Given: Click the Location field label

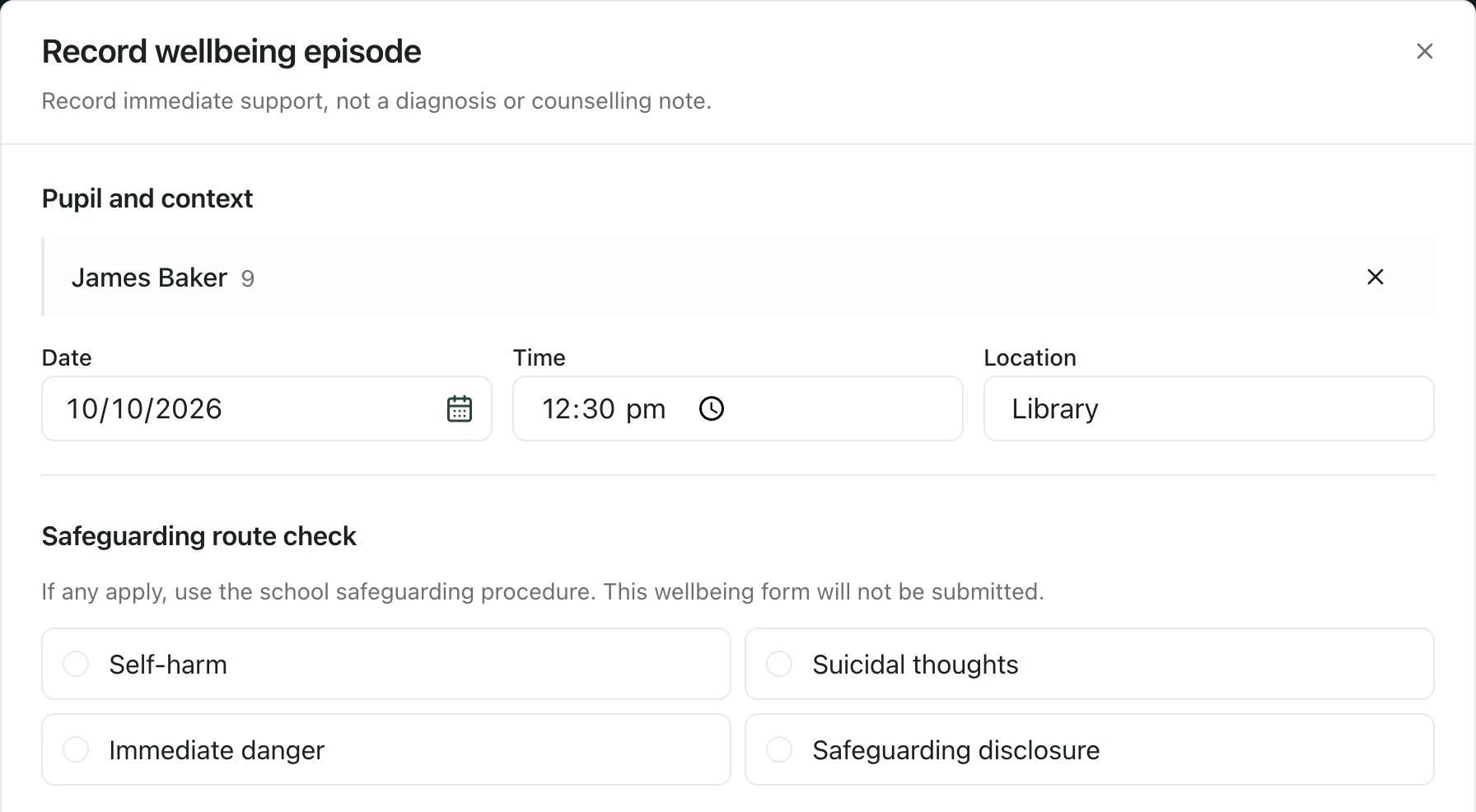Looking at the screenshot, I should (1030, 357).
